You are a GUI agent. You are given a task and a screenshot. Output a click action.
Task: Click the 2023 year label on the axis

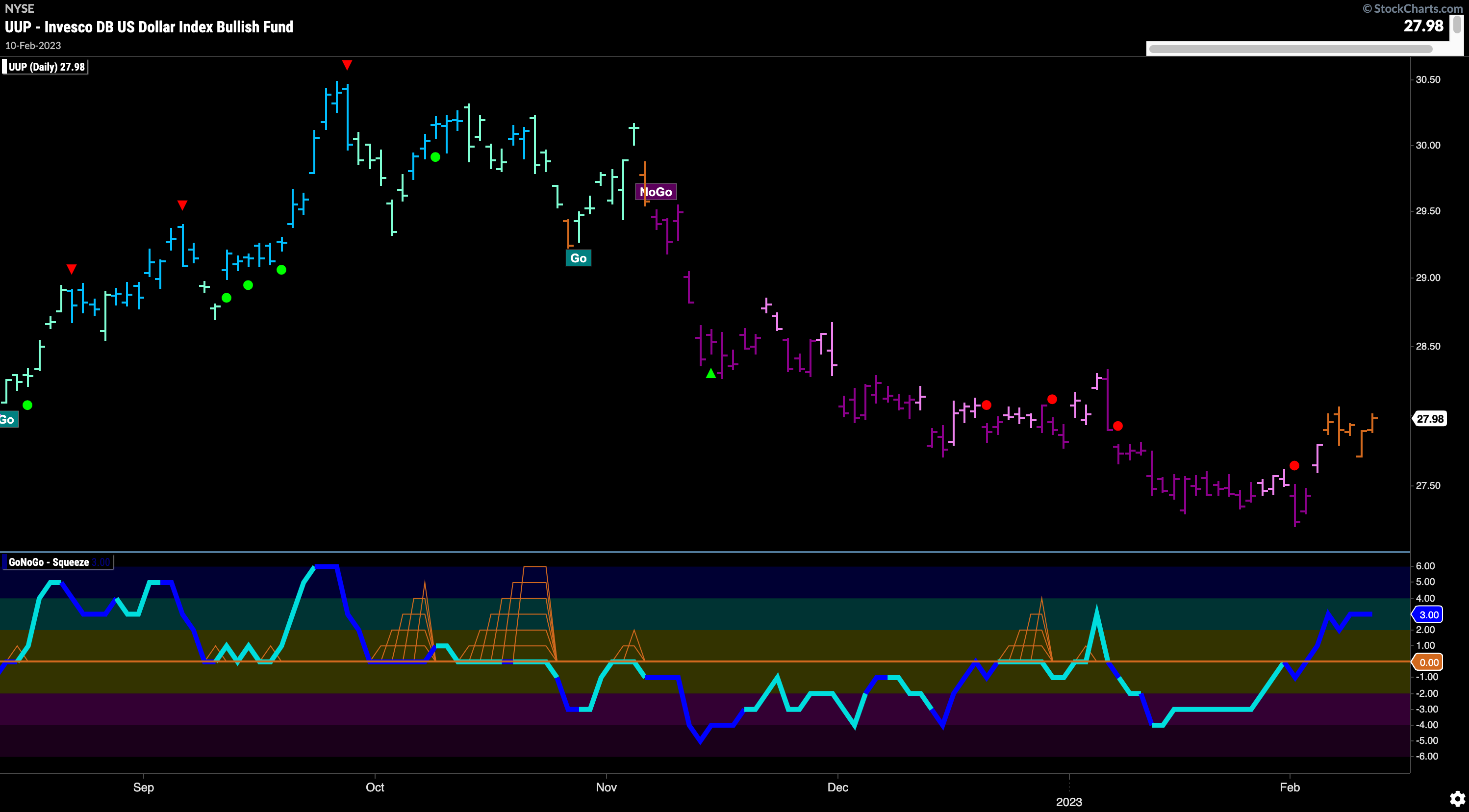(1069, 802)
